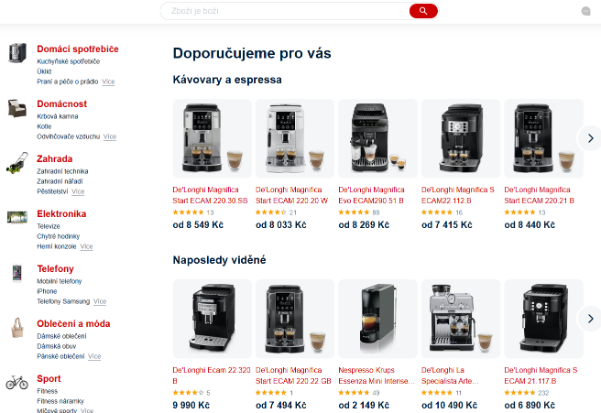601x413 pixels.
Task: Show next items in Naposledy viděné carousel
Action: [x=590, y=319]
